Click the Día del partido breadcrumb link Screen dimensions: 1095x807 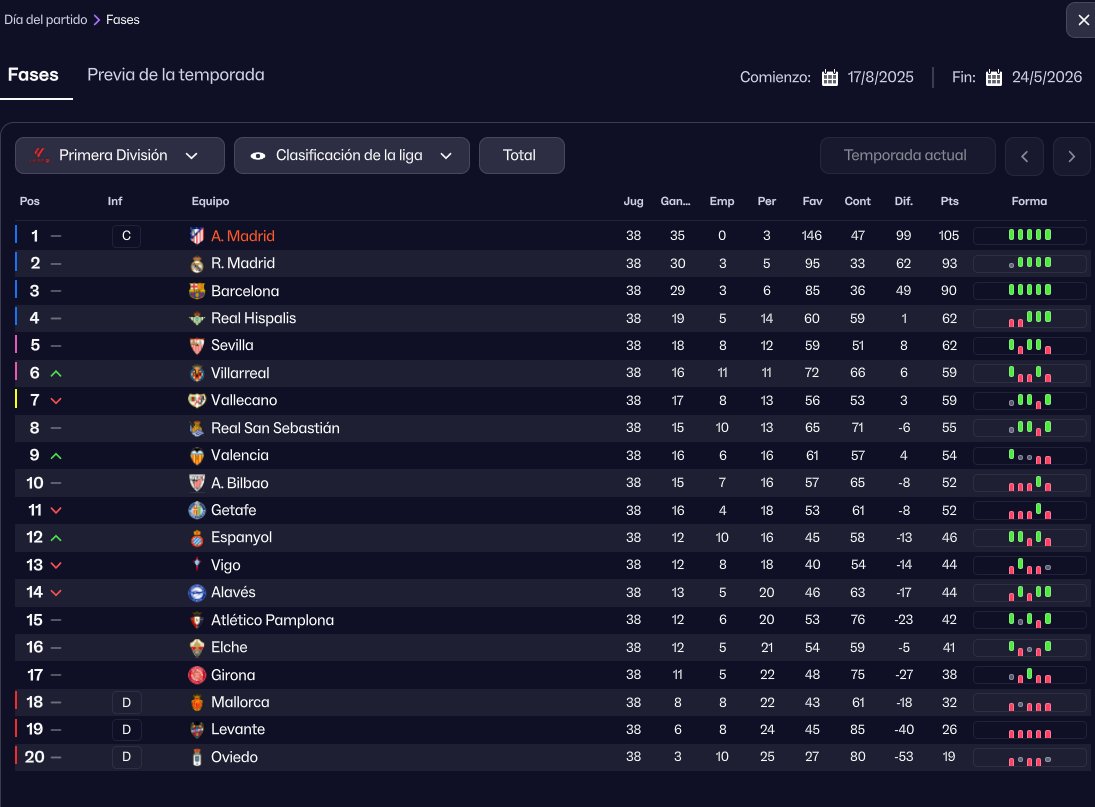(x=45, y=20)
